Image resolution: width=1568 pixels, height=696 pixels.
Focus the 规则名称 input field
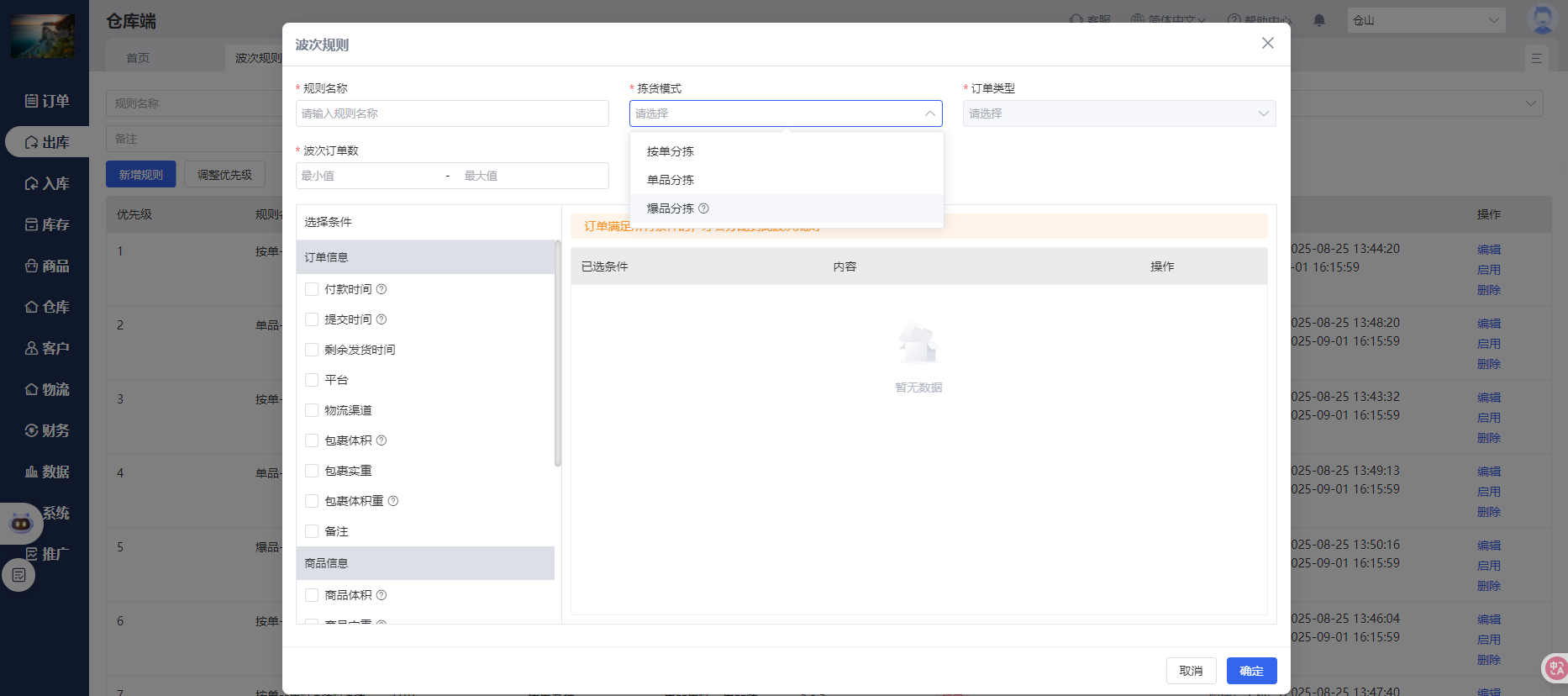point(452,113)
